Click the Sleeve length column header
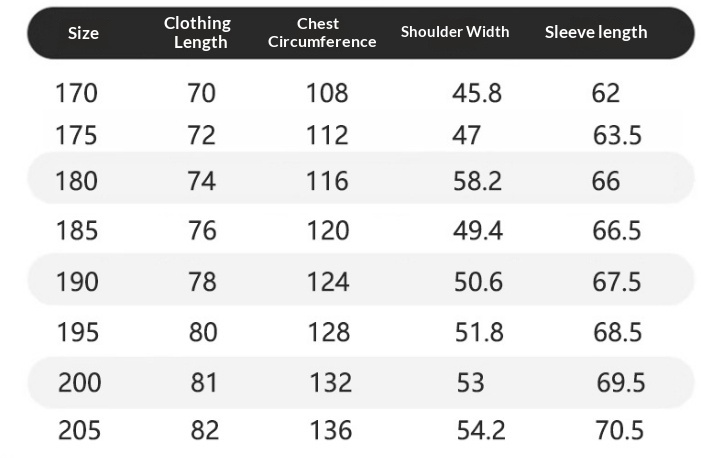Image resolution: width=701 pixels, height=458 pixels. pos(596,32)
